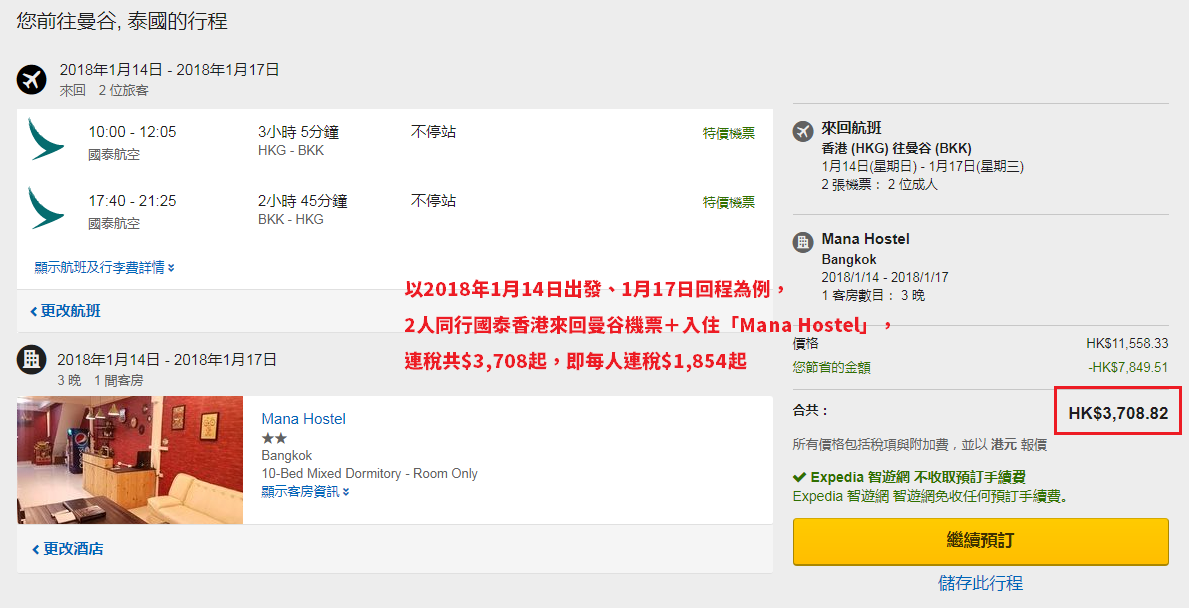1189x608 pixels.
Task: Click the original price HK$11,558.33
Action: tap(1127, 343)
